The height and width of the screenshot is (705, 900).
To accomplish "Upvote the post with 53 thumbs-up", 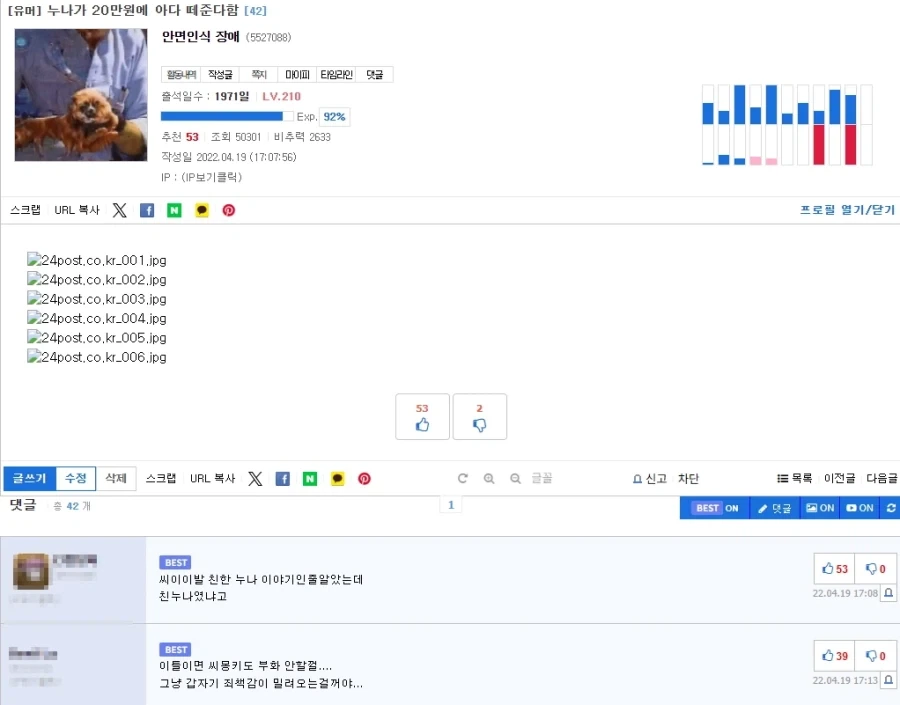I will pyautogui.click(x=422, y=417).
